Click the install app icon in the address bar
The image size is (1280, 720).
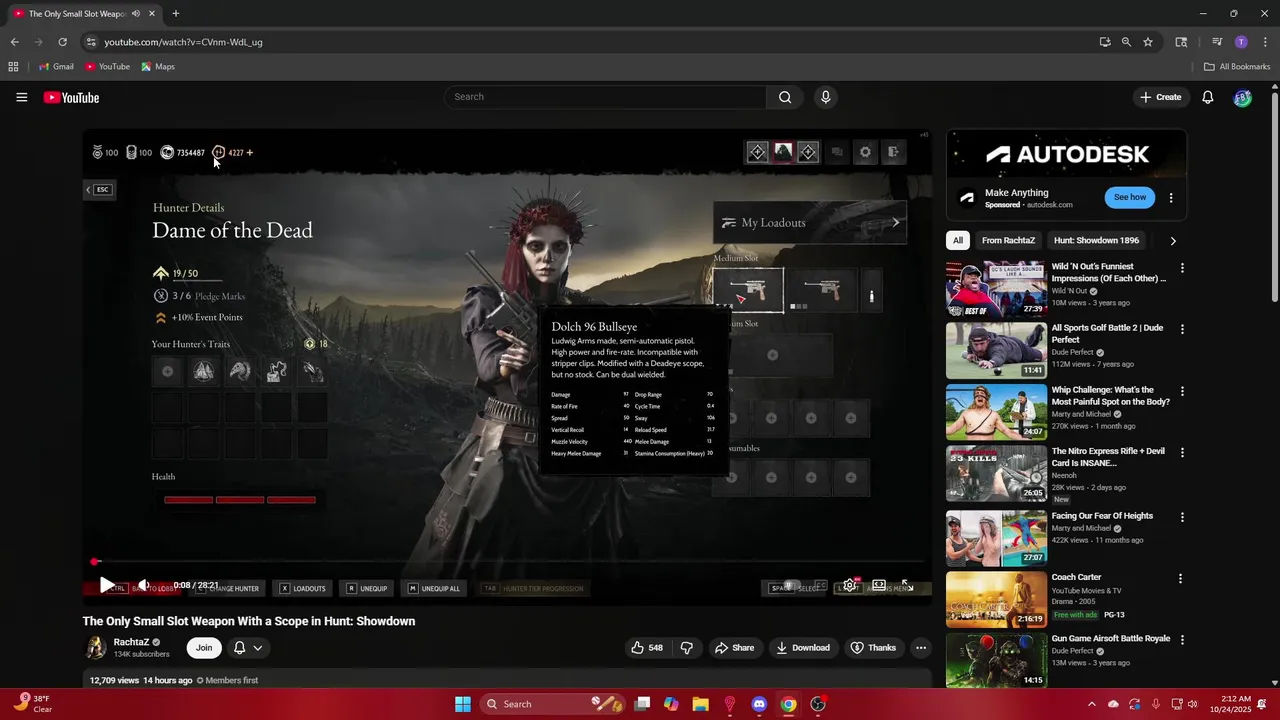point(1104,42)
